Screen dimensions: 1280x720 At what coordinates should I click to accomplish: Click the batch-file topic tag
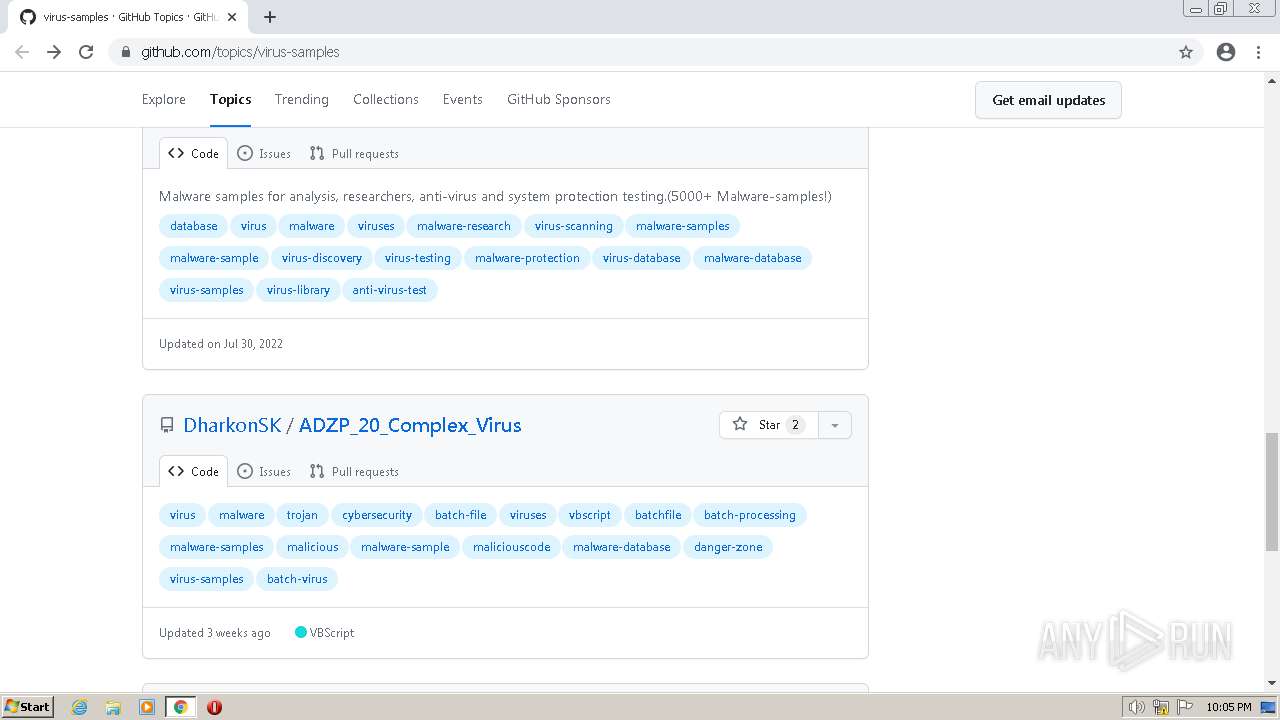[x=461, y=515]
